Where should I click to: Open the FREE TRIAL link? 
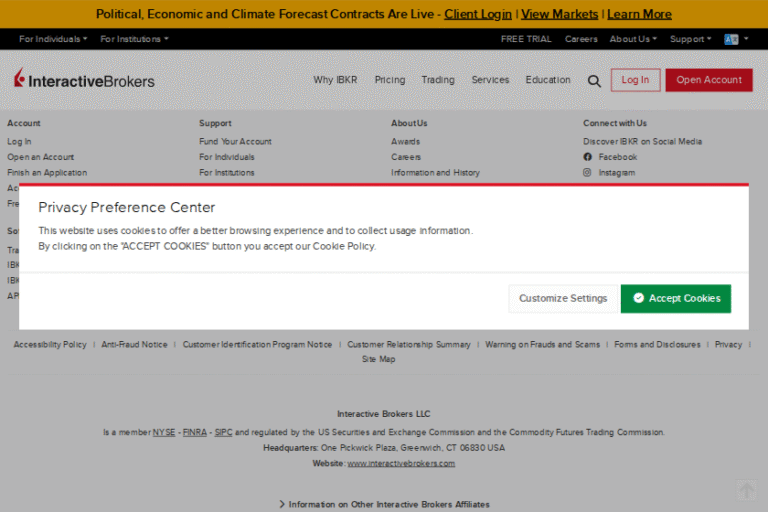pos(526,39)
